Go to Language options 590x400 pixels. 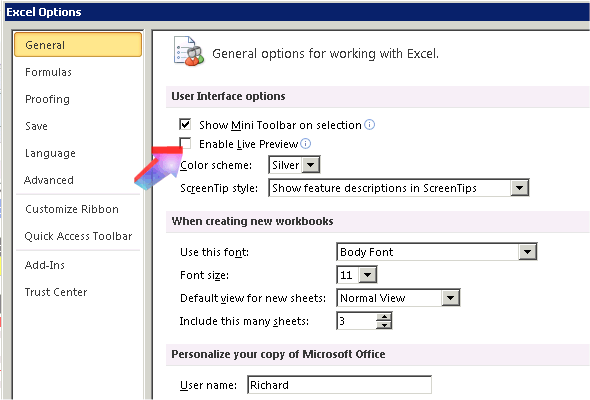(50, 153)
